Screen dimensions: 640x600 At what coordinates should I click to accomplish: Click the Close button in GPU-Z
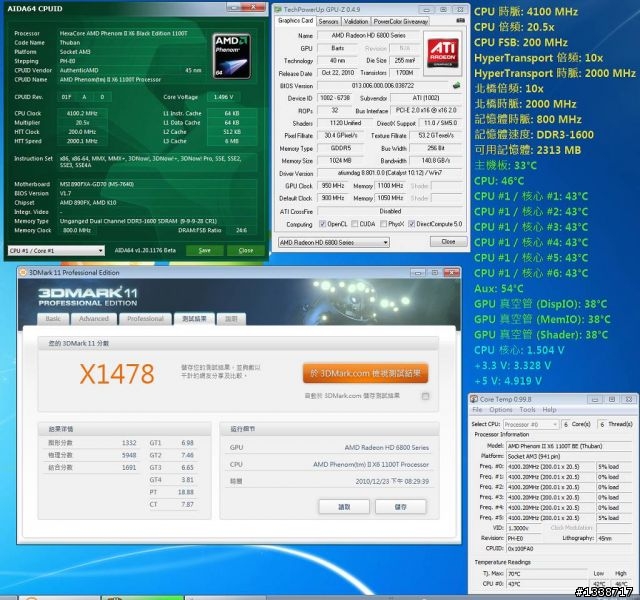448,242
